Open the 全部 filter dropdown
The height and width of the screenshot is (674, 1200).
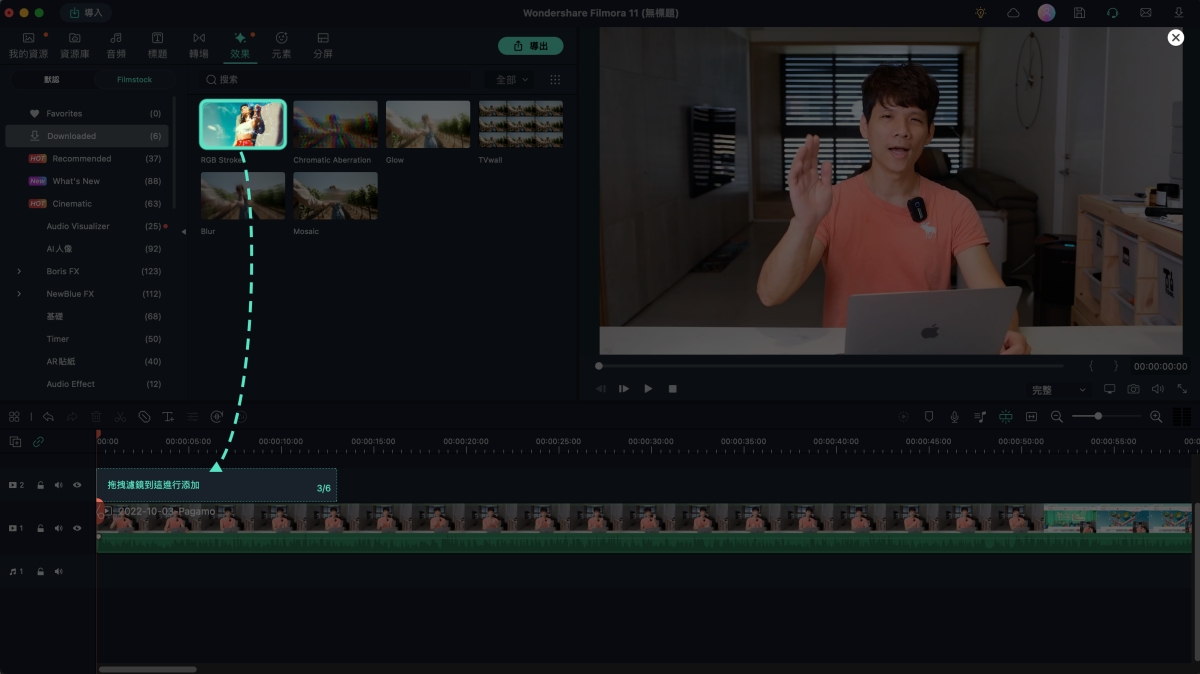(513, 80)
